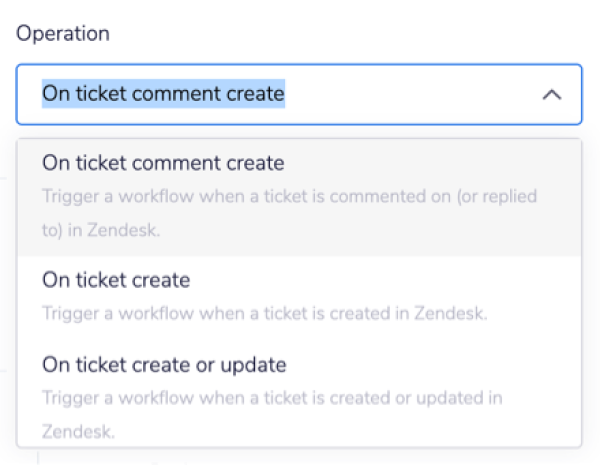Choose the "On ticket create" option
This screenshot has width=600, height=465.
click(x=116, y=280)
